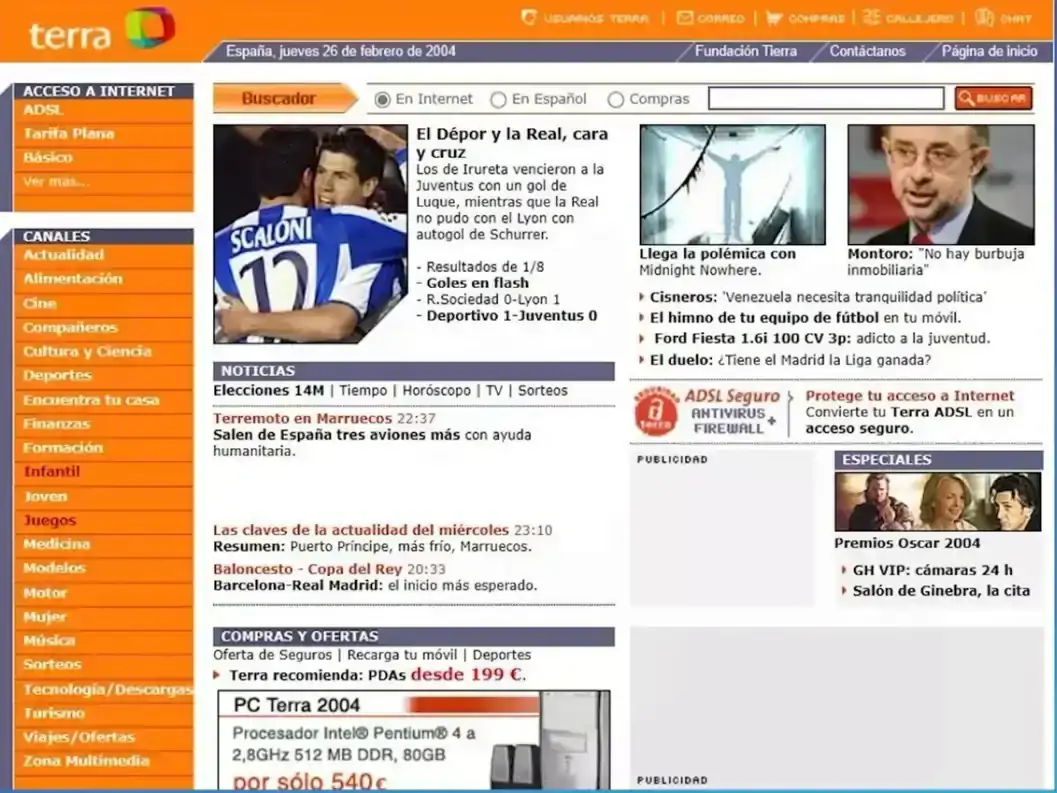1057x793 pixels.
Task: Open Callejero map icon
Action: point(872,18)
